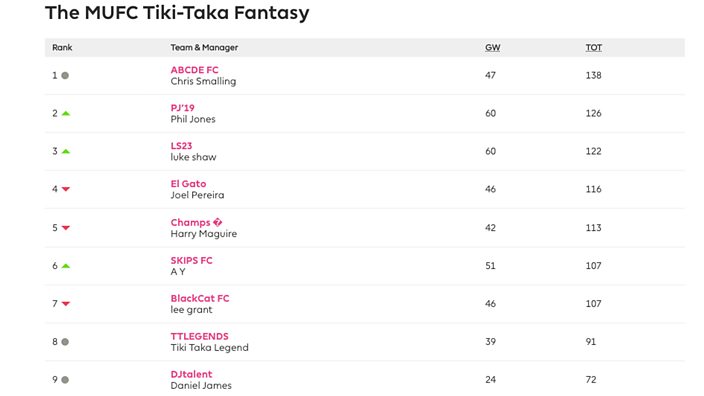
Task: Click the green up arrow next to rank 2
Action: (x=66, y=114)
